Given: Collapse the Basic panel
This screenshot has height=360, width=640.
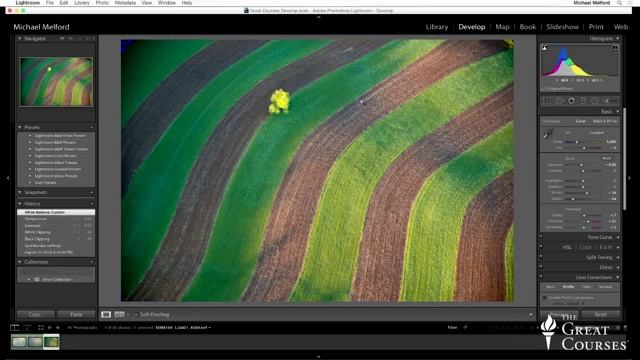Looking at the screenshot, I should [618, 111].
